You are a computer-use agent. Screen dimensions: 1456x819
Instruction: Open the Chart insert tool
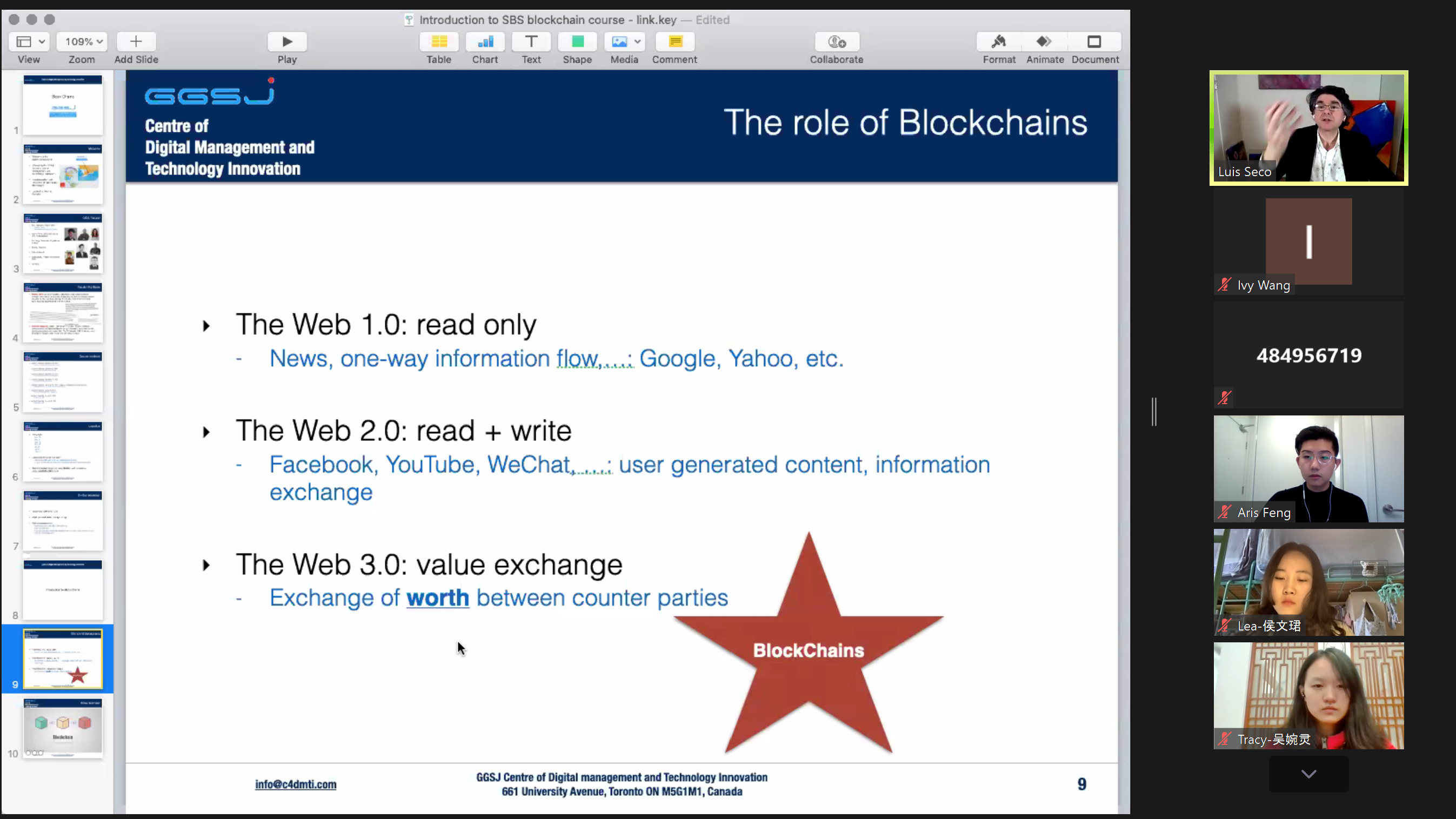click(x=485, y=41)
